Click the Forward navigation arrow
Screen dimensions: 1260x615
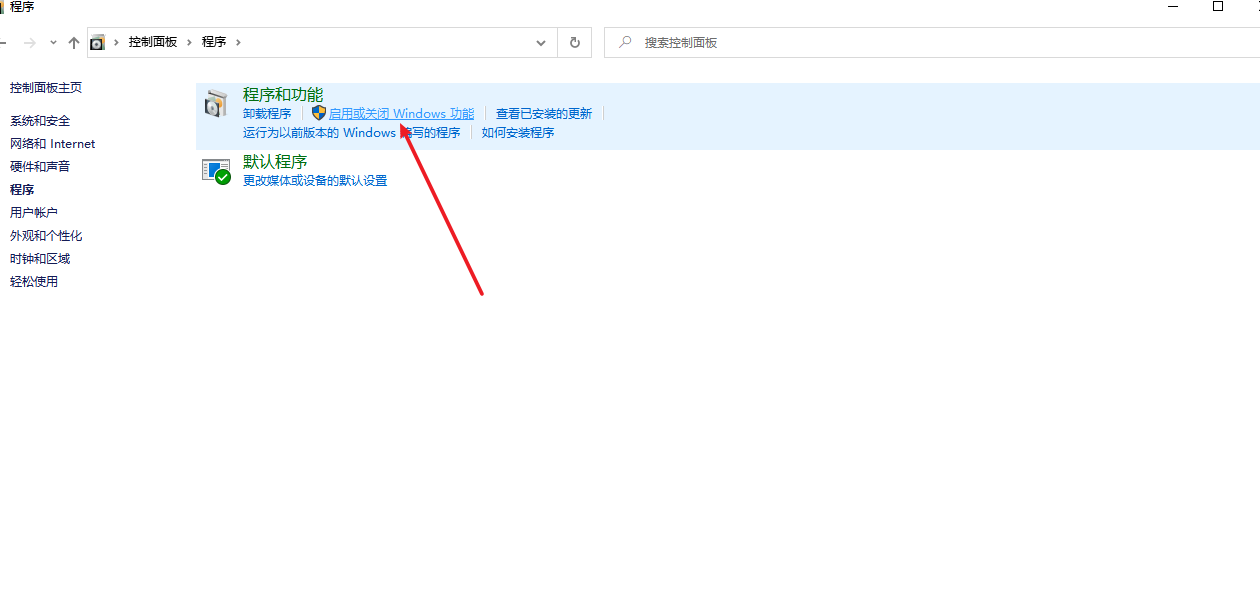pos(29,43)
